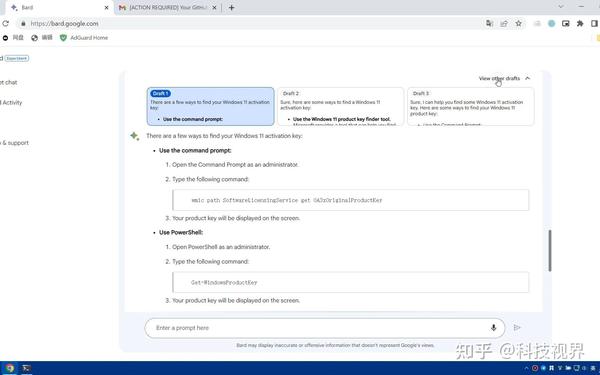Click the Get-WindowsProductKey command box
This screenshot has width=600, height=375.
351,282
